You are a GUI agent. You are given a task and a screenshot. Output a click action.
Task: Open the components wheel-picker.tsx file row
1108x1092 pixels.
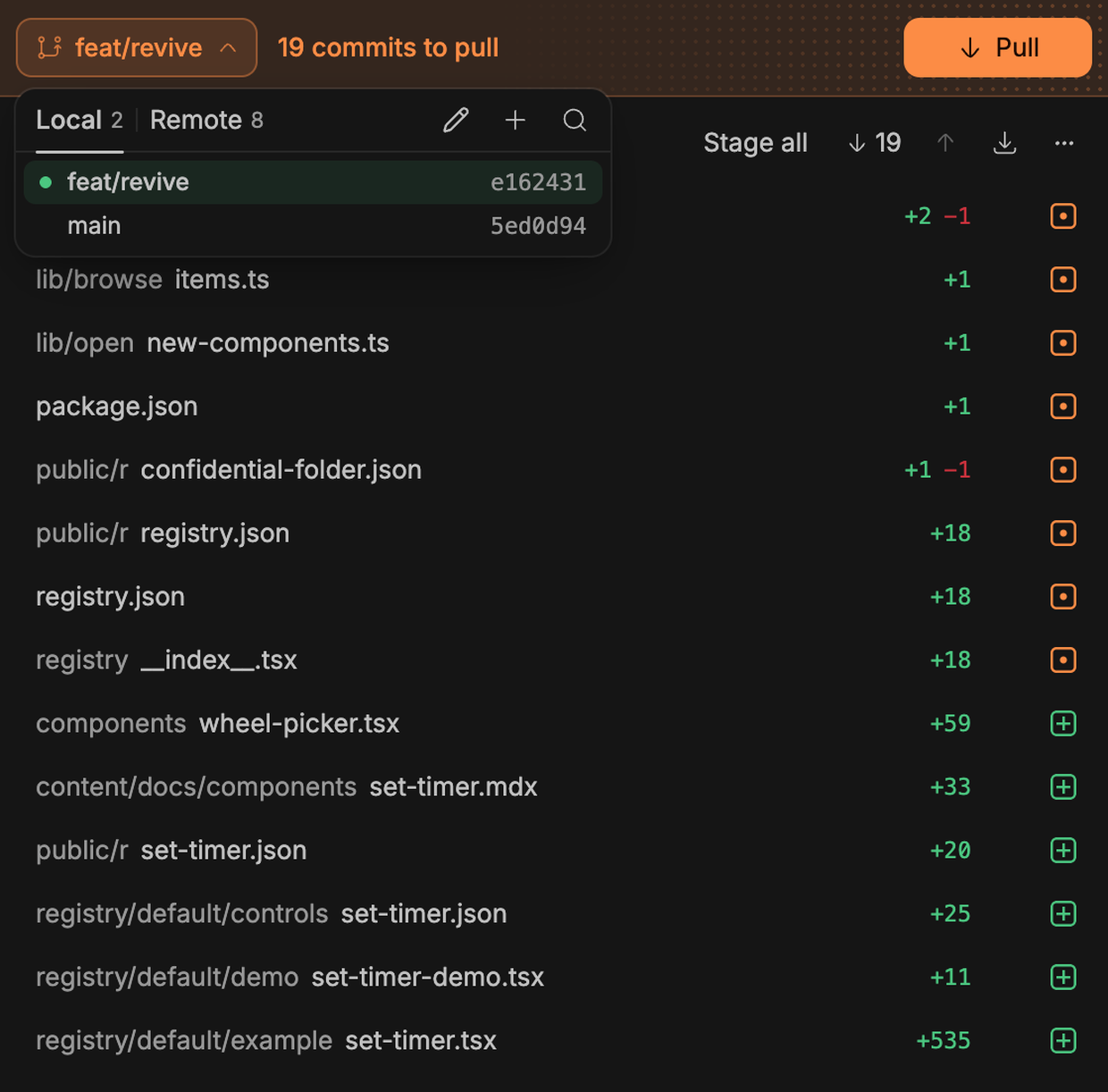[554, 724]
